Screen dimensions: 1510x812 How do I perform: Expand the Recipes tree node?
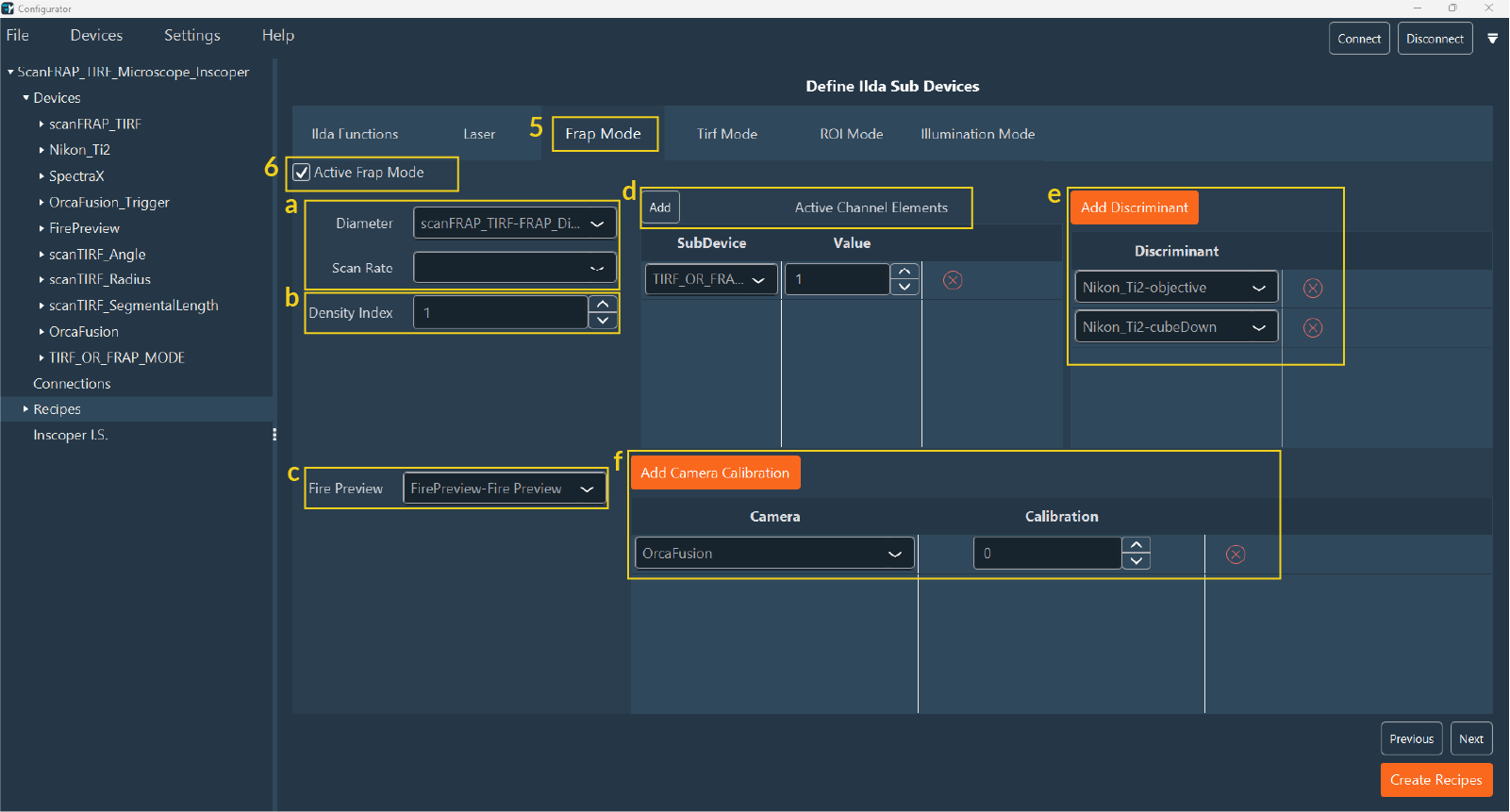click(x=25, y=409)
